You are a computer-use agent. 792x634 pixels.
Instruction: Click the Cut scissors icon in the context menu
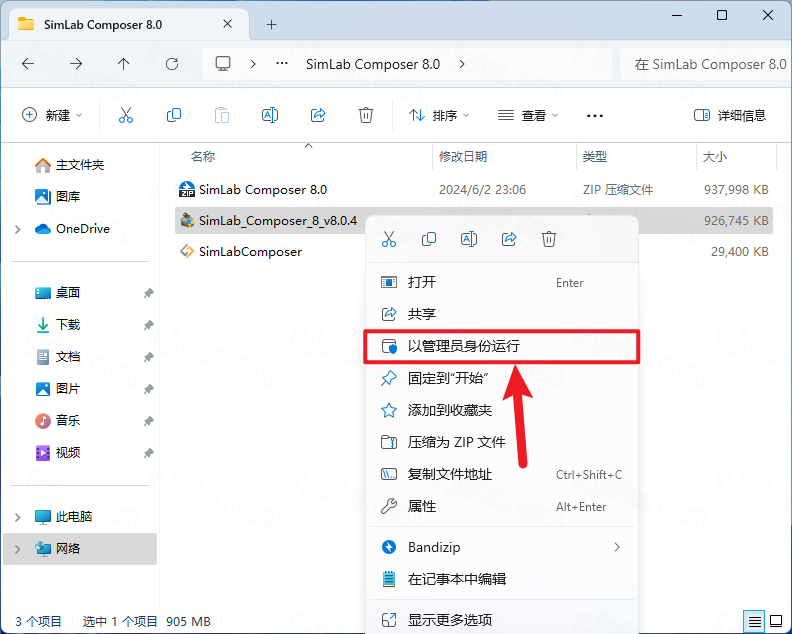click(389, 239)
